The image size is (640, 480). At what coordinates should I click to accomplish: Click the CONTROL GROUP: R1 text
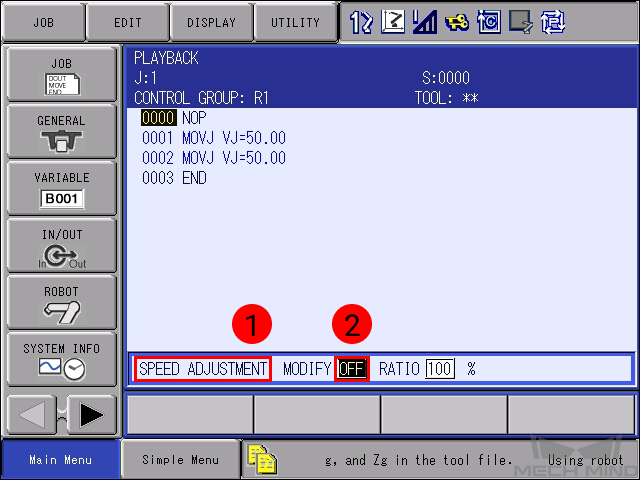[x=201, y=98]
